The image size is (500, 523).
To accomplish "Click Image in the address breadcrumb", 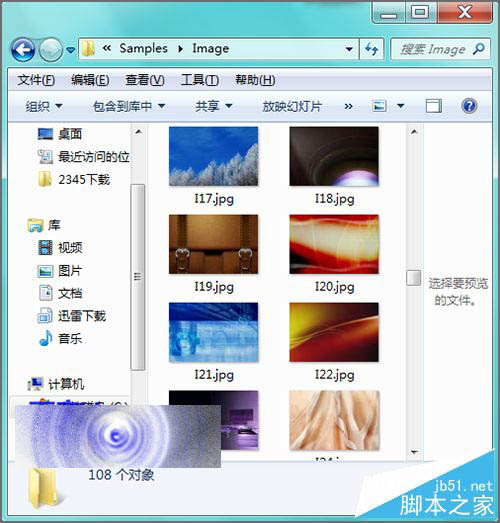I will pyautogui.click(x=210, y=49).
